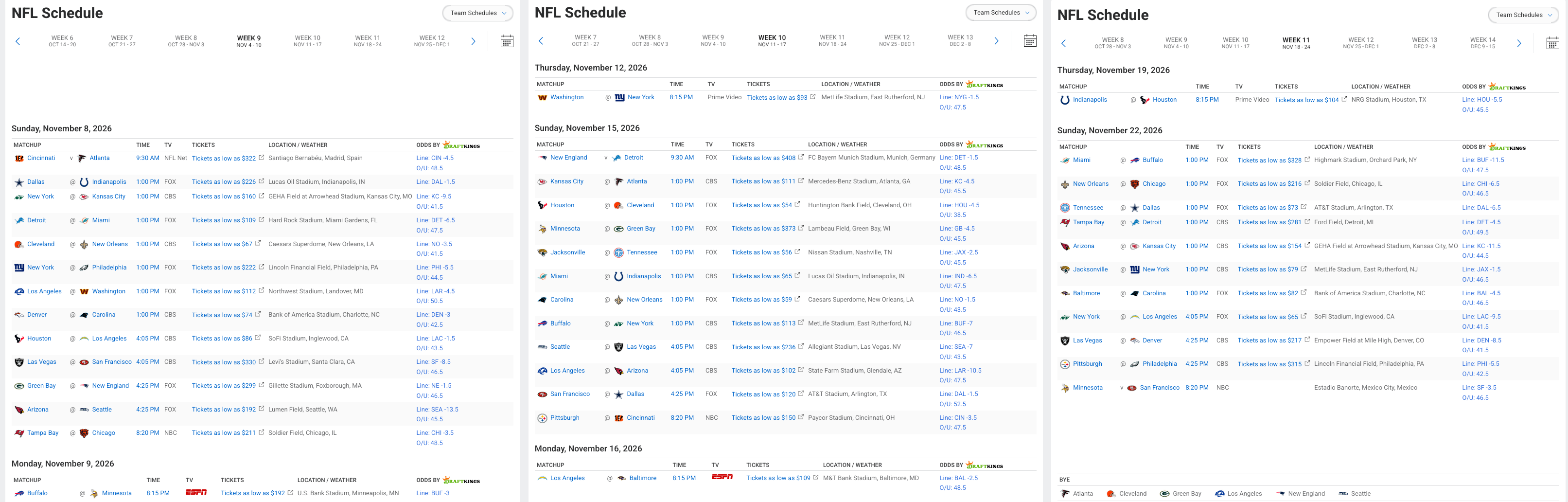Click the Packers logo in the Green Bay @ New England row
This screenshot has width=1568, height=502.
(19, 386)
